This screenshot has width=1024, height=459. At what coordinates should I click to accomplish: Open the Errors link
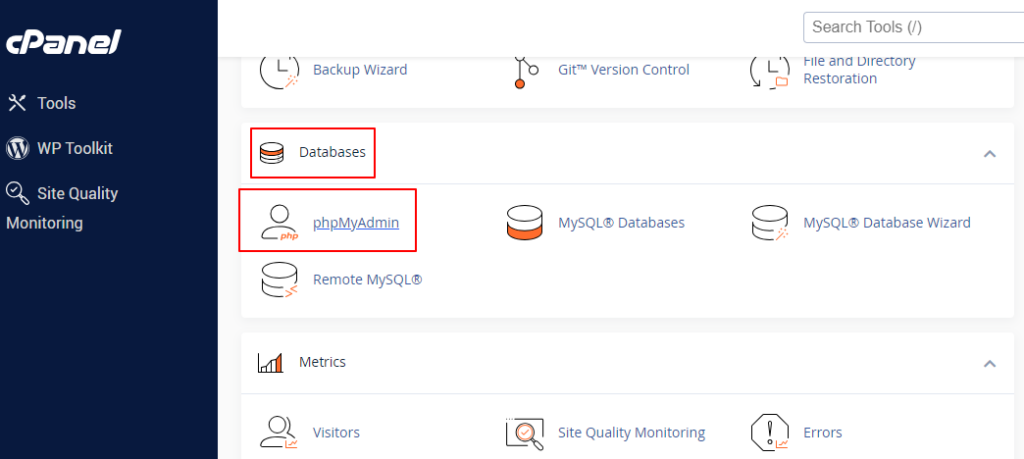click(x=822, y=432)
